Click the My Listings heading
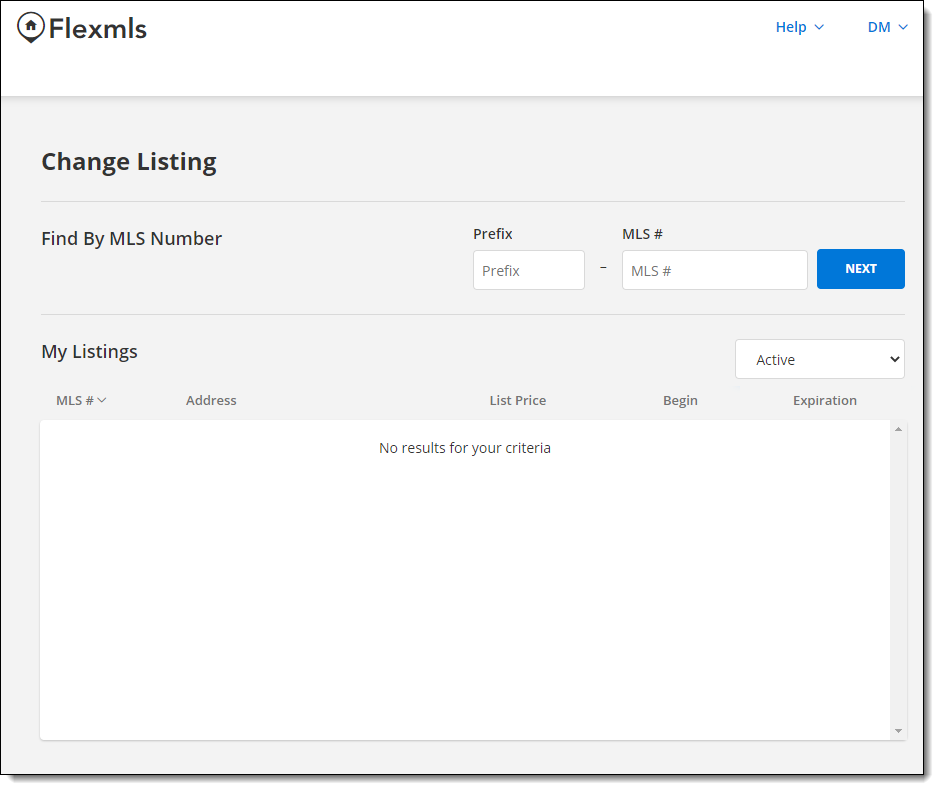Viewport: 939px width, 790px height. coord(89,352)
